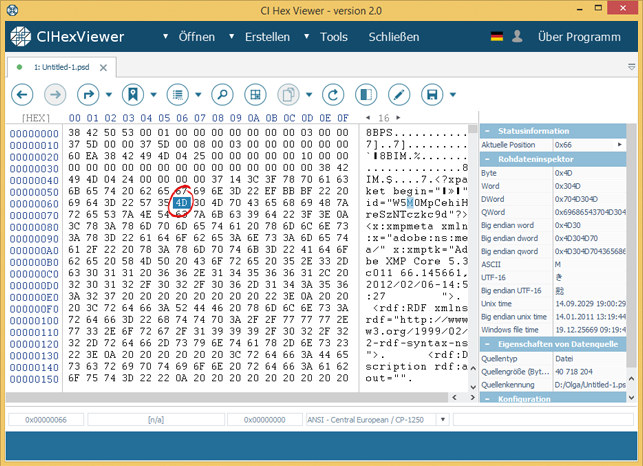This screenshot has width=643, height=466.
Task: Click the horizontal scrollbar right arrow
Action: click(x=472, y=397)
